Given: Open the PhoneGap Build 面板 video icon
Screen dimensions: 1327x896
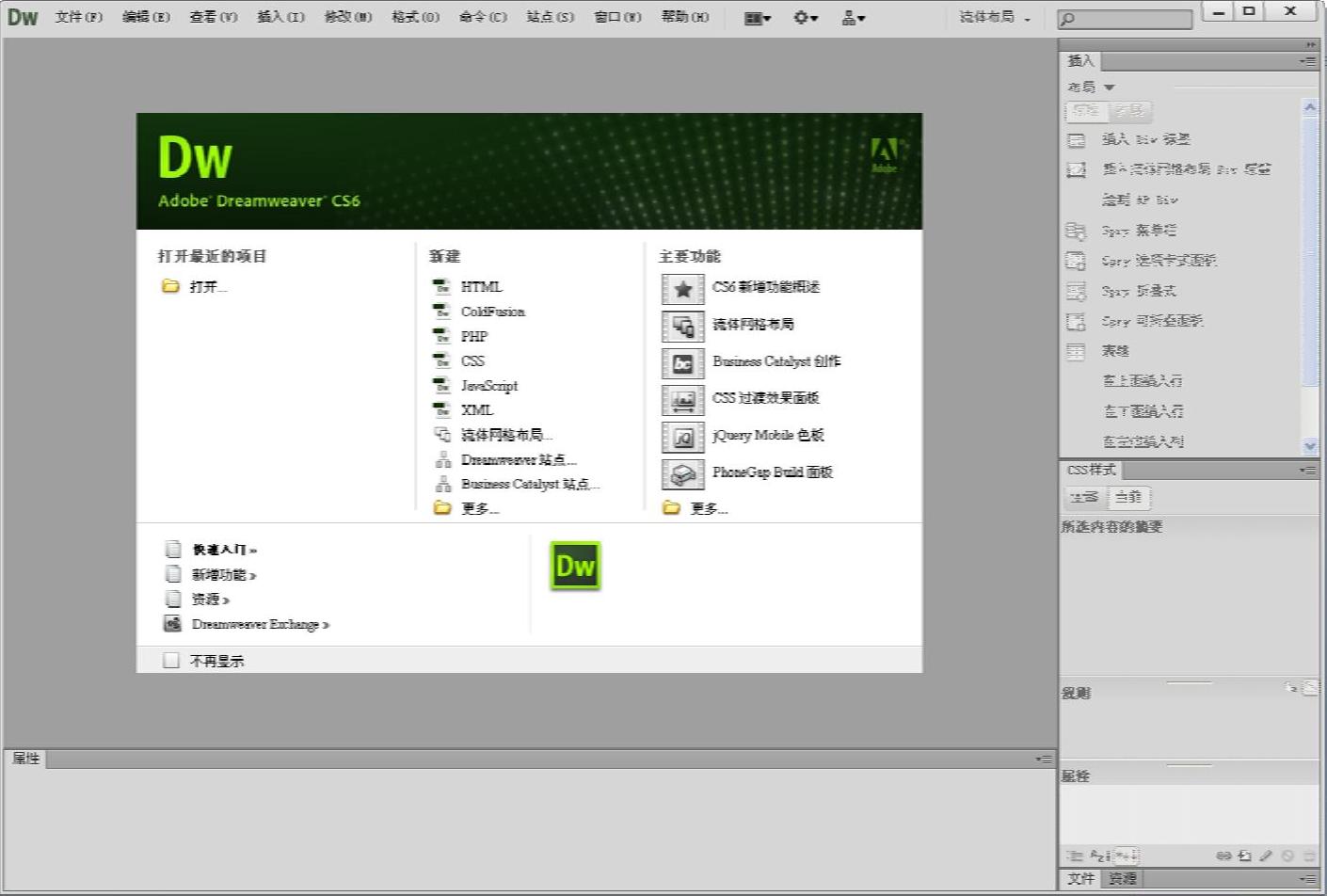Looking at the screenshot, I should pyautogui.click(x=682, y=474).
